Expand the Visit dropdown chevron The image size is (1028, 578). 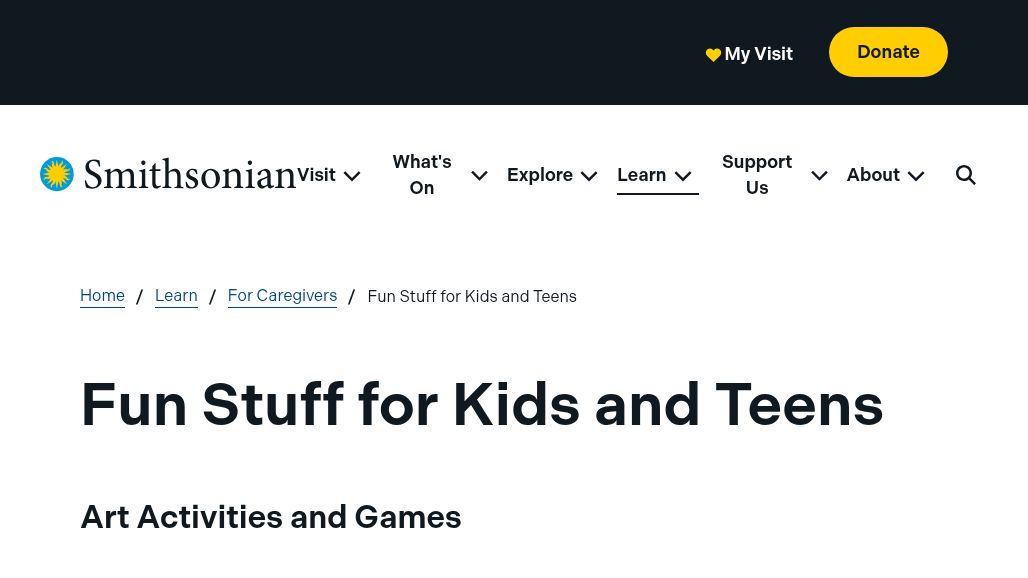[351, 176]
